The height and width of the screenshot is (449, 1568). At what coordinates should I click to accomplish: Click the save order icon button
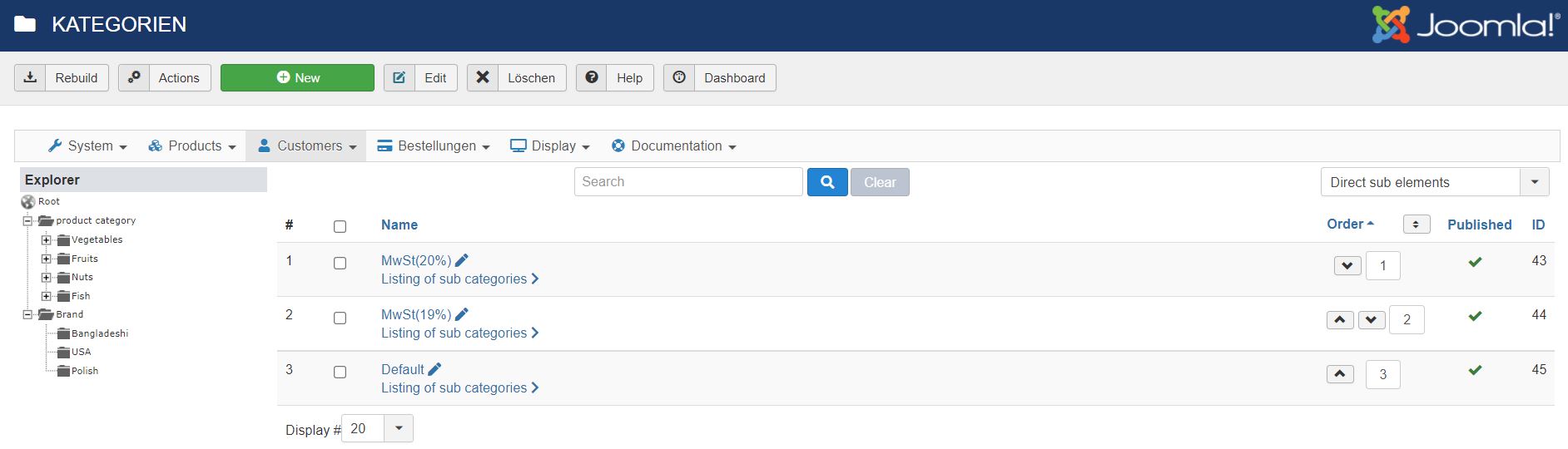[1416, 224]
